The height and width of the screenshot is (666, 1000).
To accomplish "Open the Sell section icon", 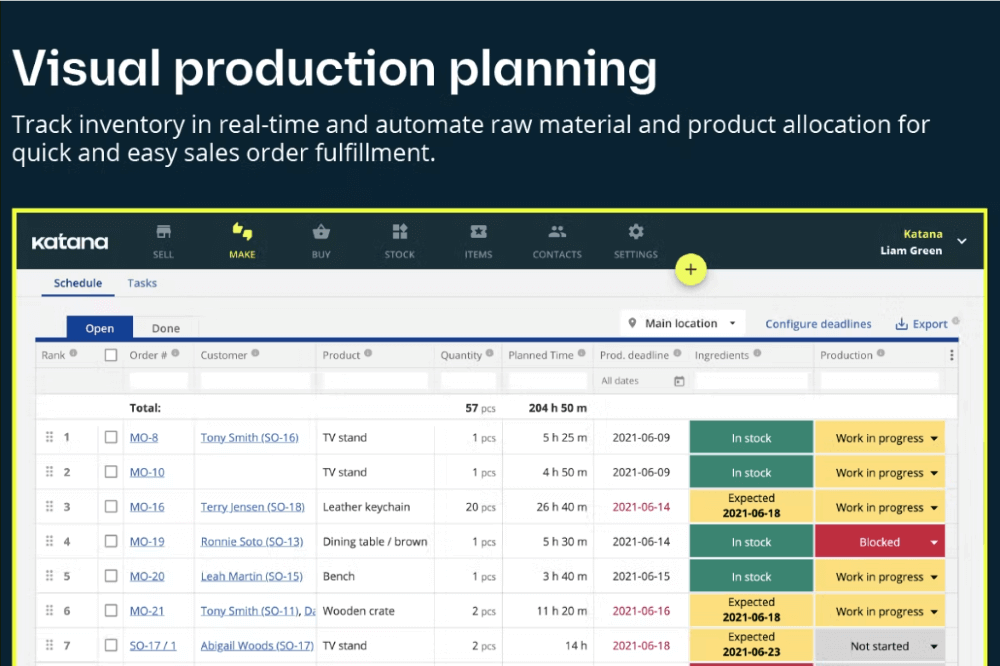I will (163, 232).
